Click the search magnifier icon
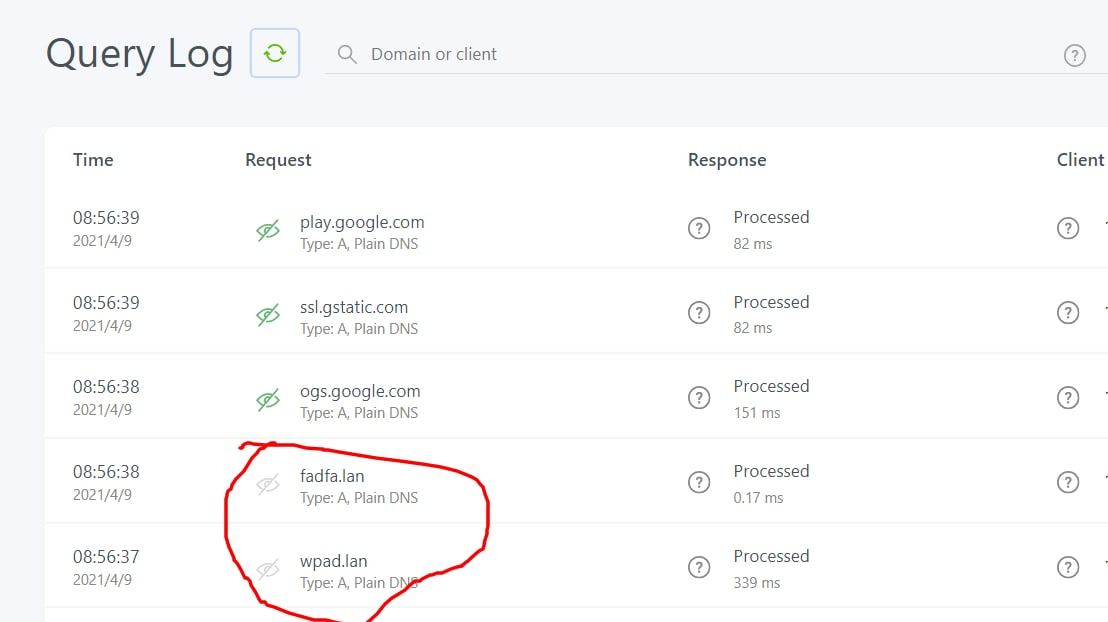Image resolution: width=1108 pixels, height=622 pixels. (347, 54)
